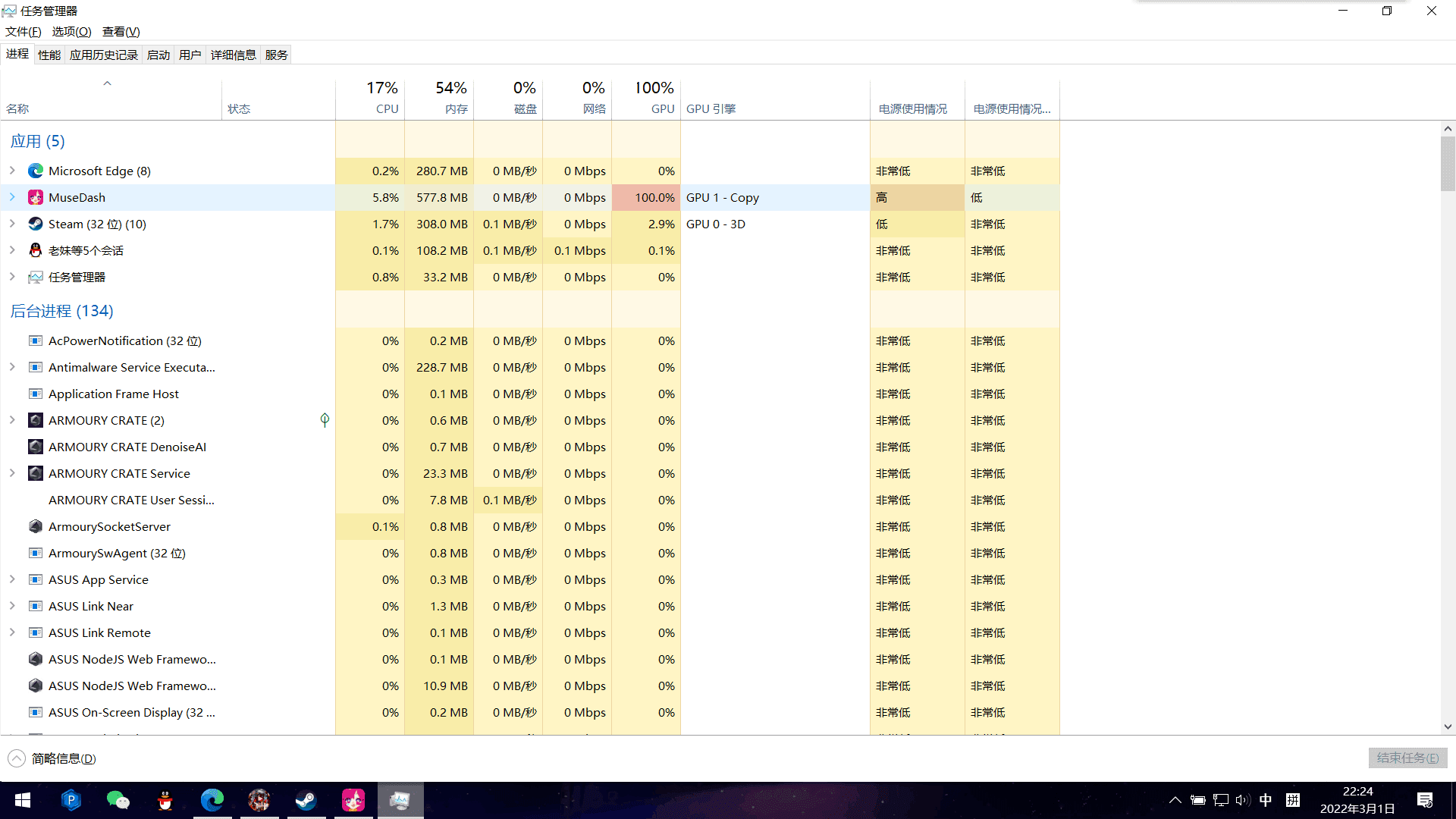Open MuseDash from the taskbar

353,800
